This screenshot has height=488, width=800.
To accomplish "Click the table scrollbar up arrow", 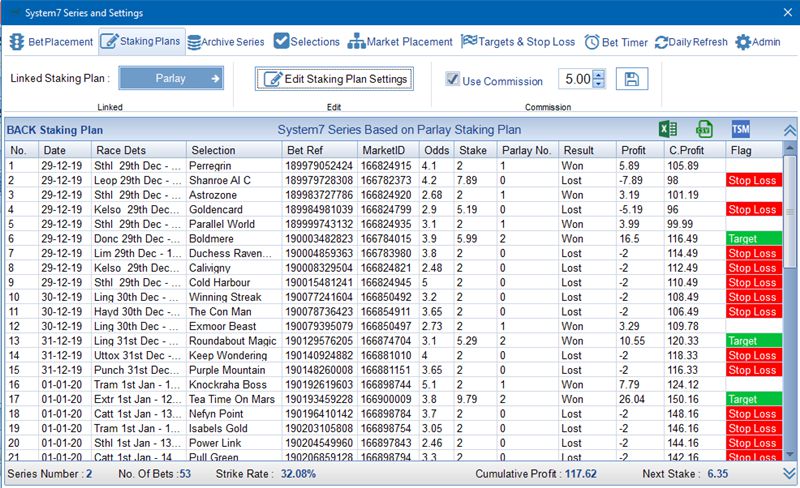I will (789, 149).
